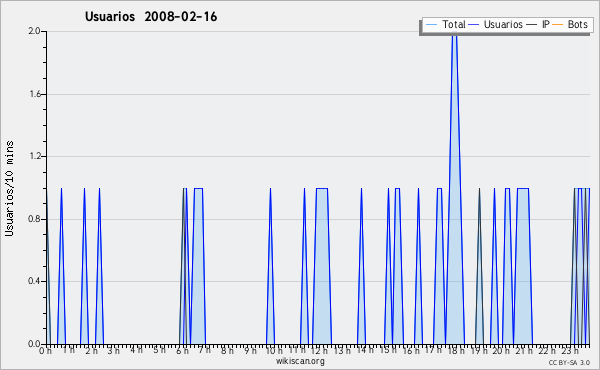Select the 'Usuarios' legend entry
The height and width of the screenshot is (370, 600).
pyautogui.click(x=496, y=24)
